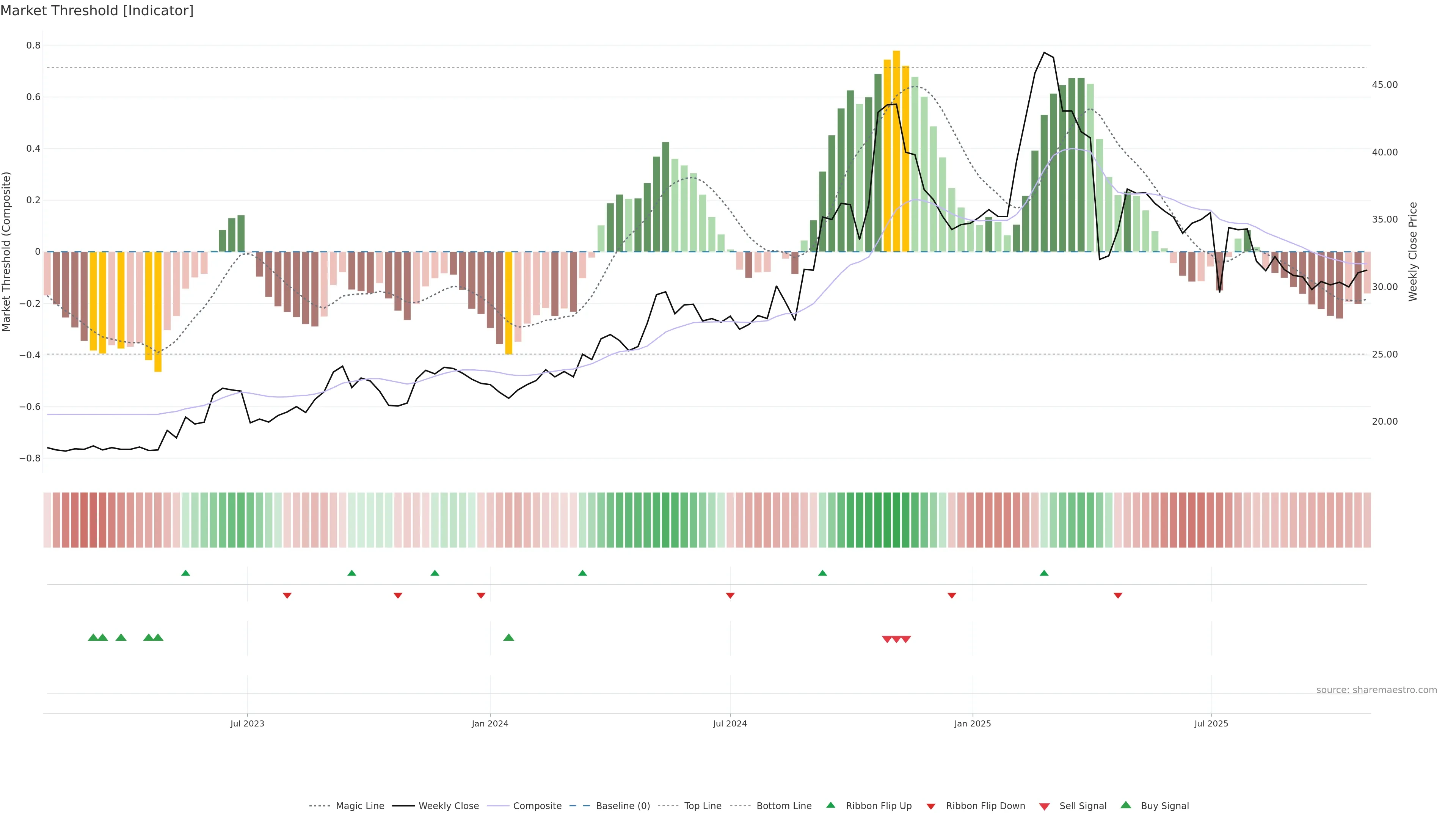Click the rightmost Ribbon Flip Down marker
Image resolution: width=1456 pixels, height=819 pixels.
(1117, 595)
